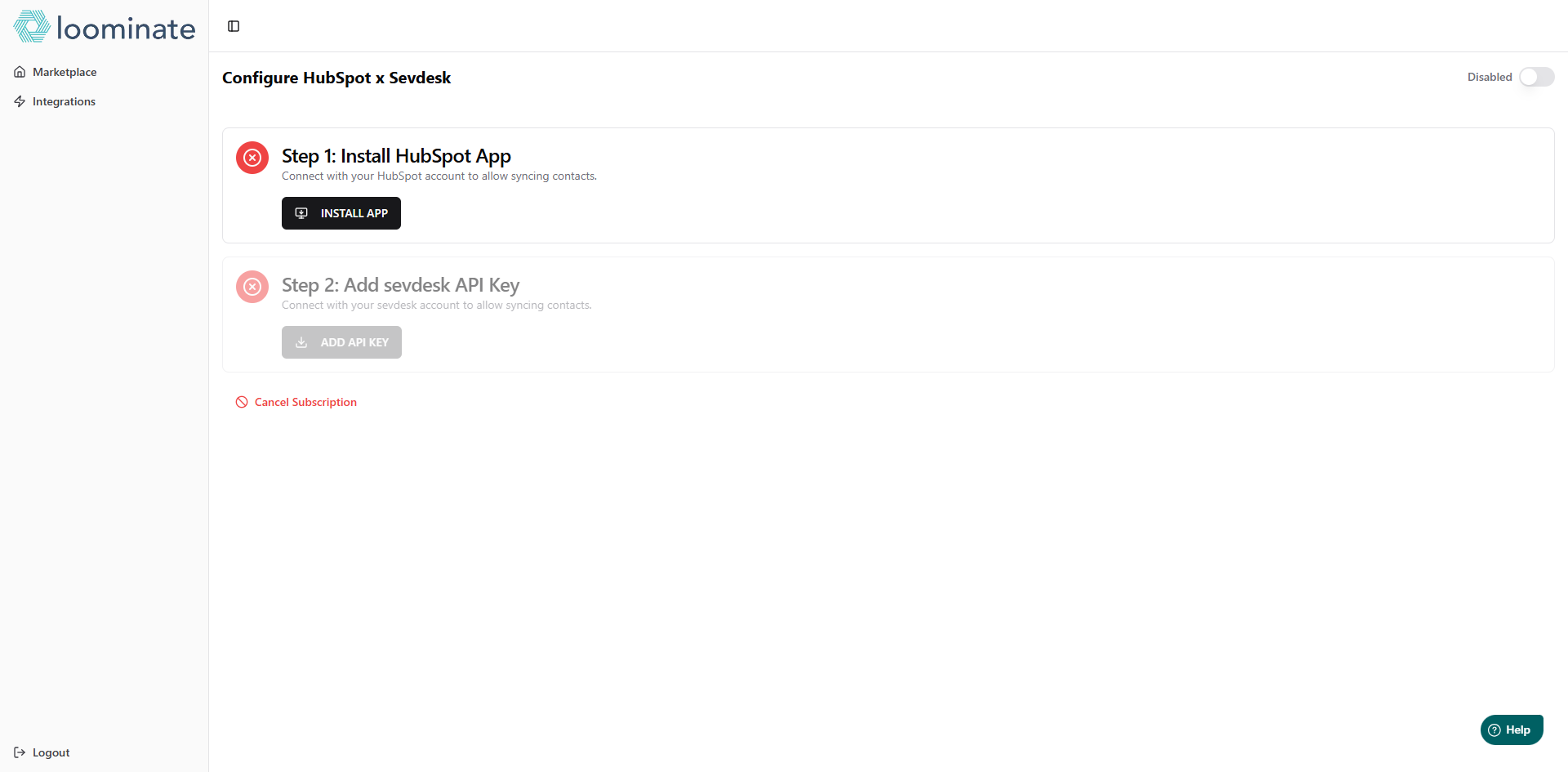The height and width of the screenshot is (772, 1568).
Task: Click the loominate logo
Action: point(105,27)
